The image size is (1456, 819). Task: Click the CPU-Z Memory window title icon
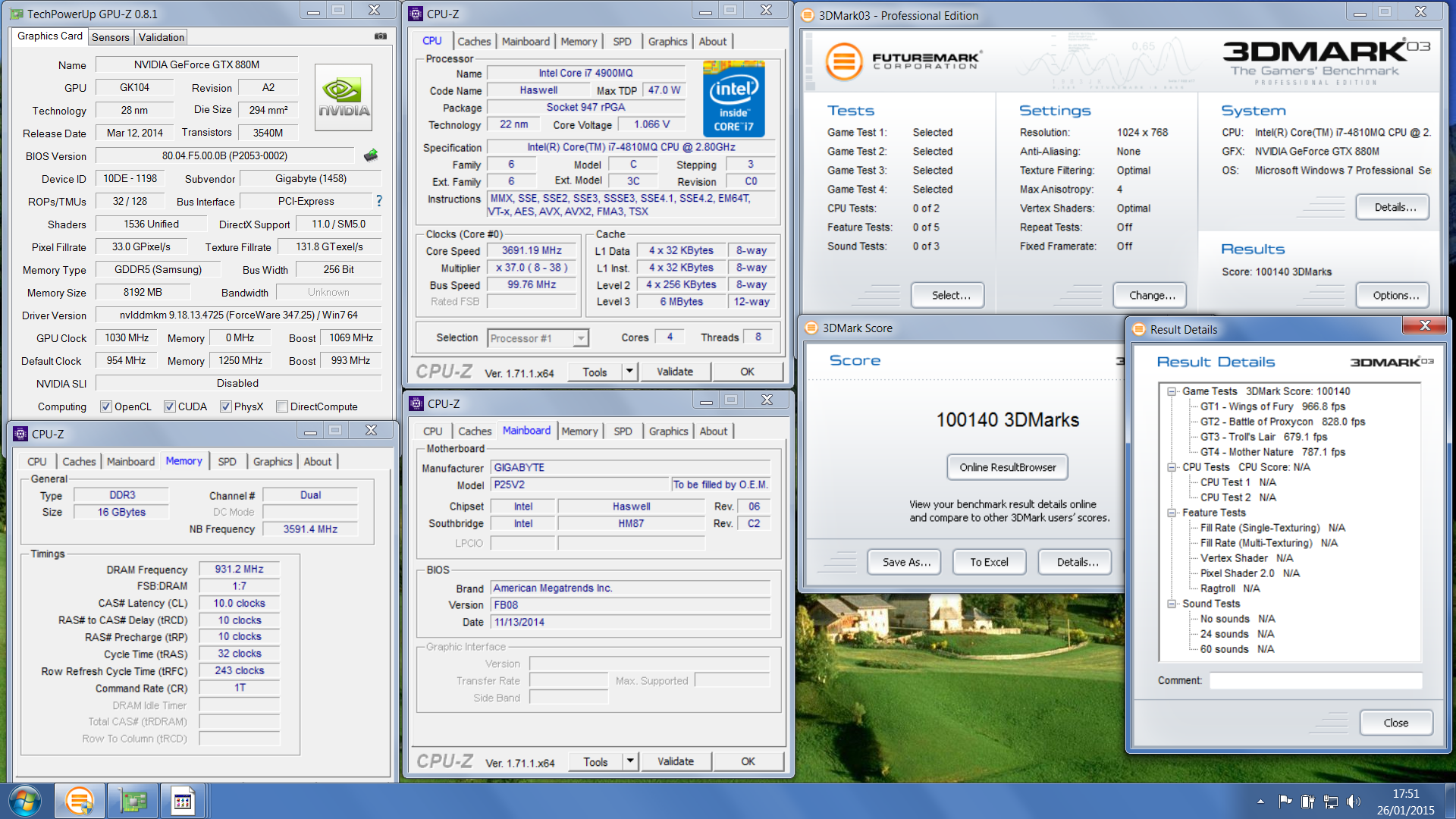[x=20, y=434]
